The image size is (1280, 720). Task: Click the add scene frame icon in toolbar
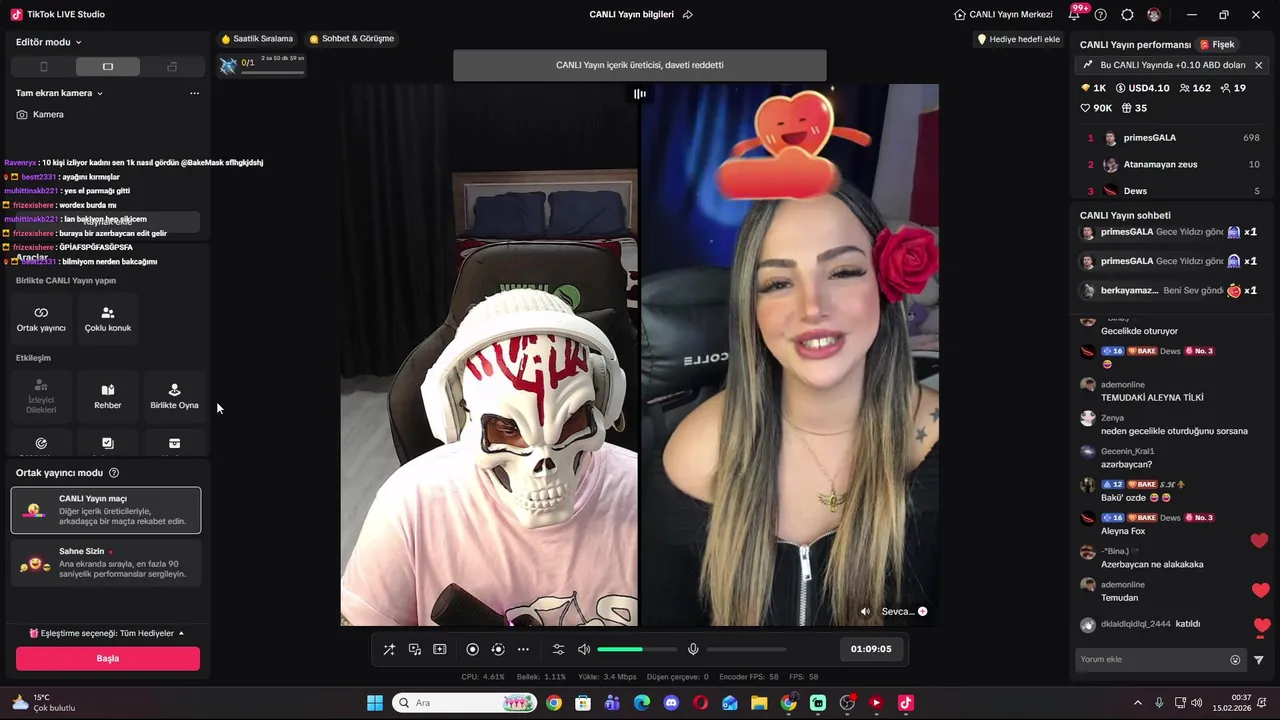[440, 649]
